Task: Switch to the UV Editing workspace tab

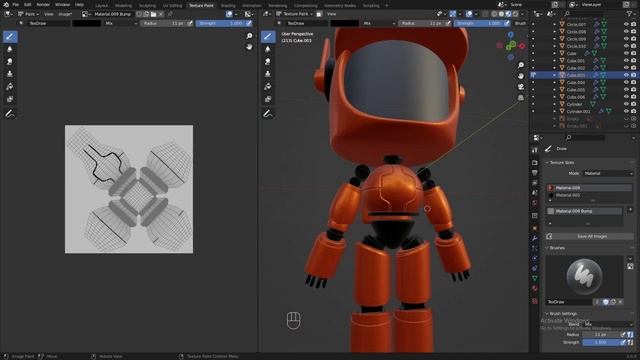Action: [x=172, y=6]
